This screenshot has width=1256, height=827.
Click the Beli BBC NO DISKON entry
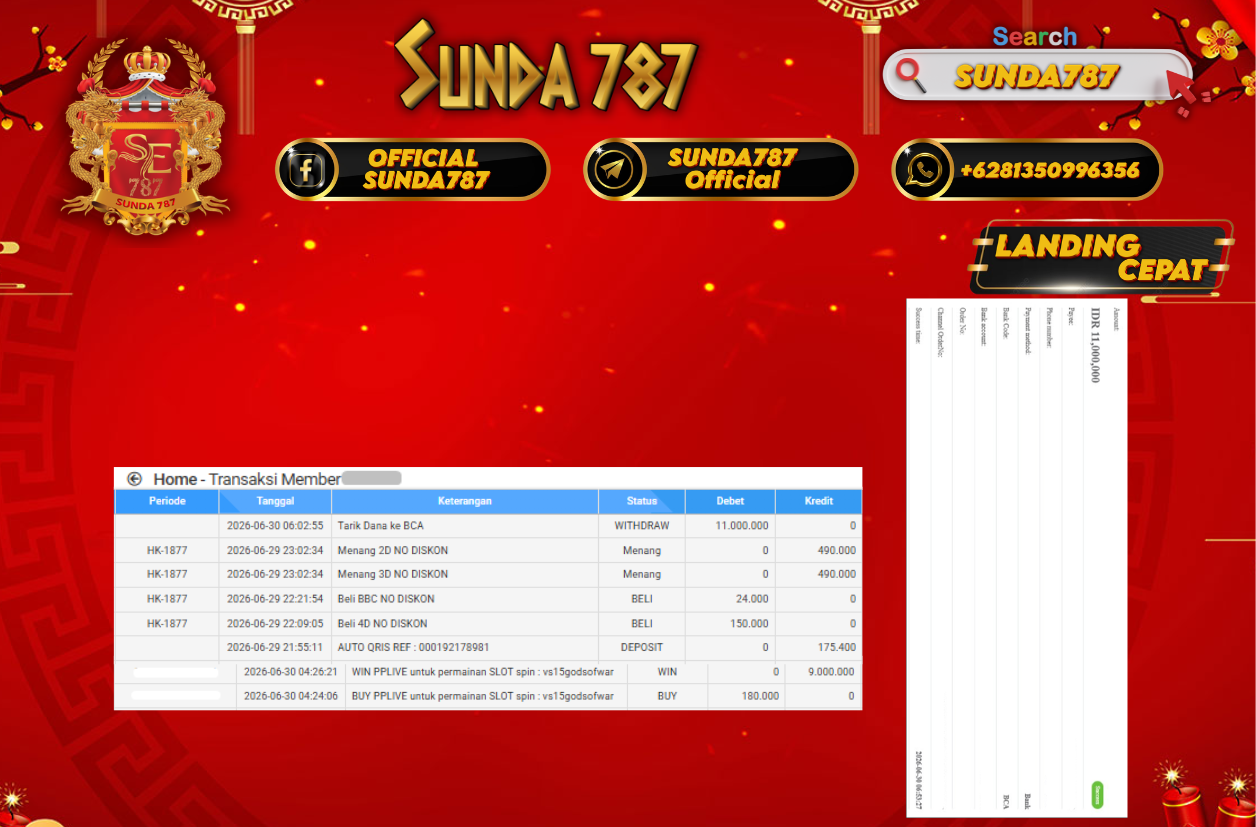(386, 599)
